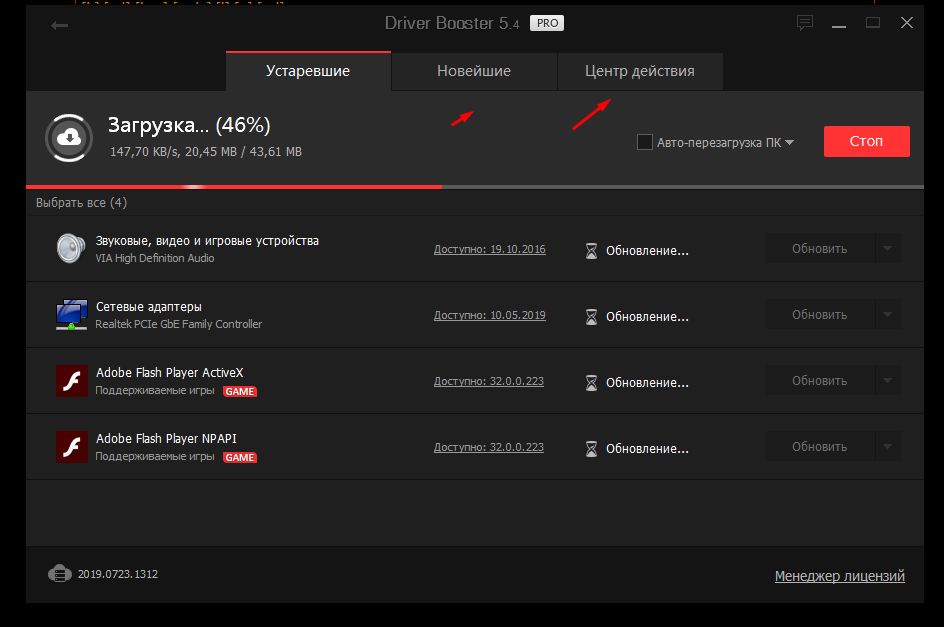This screenshot has width=944, height=627.
Task: Click the cloud download status icon
Action: (x=69, y=138)
